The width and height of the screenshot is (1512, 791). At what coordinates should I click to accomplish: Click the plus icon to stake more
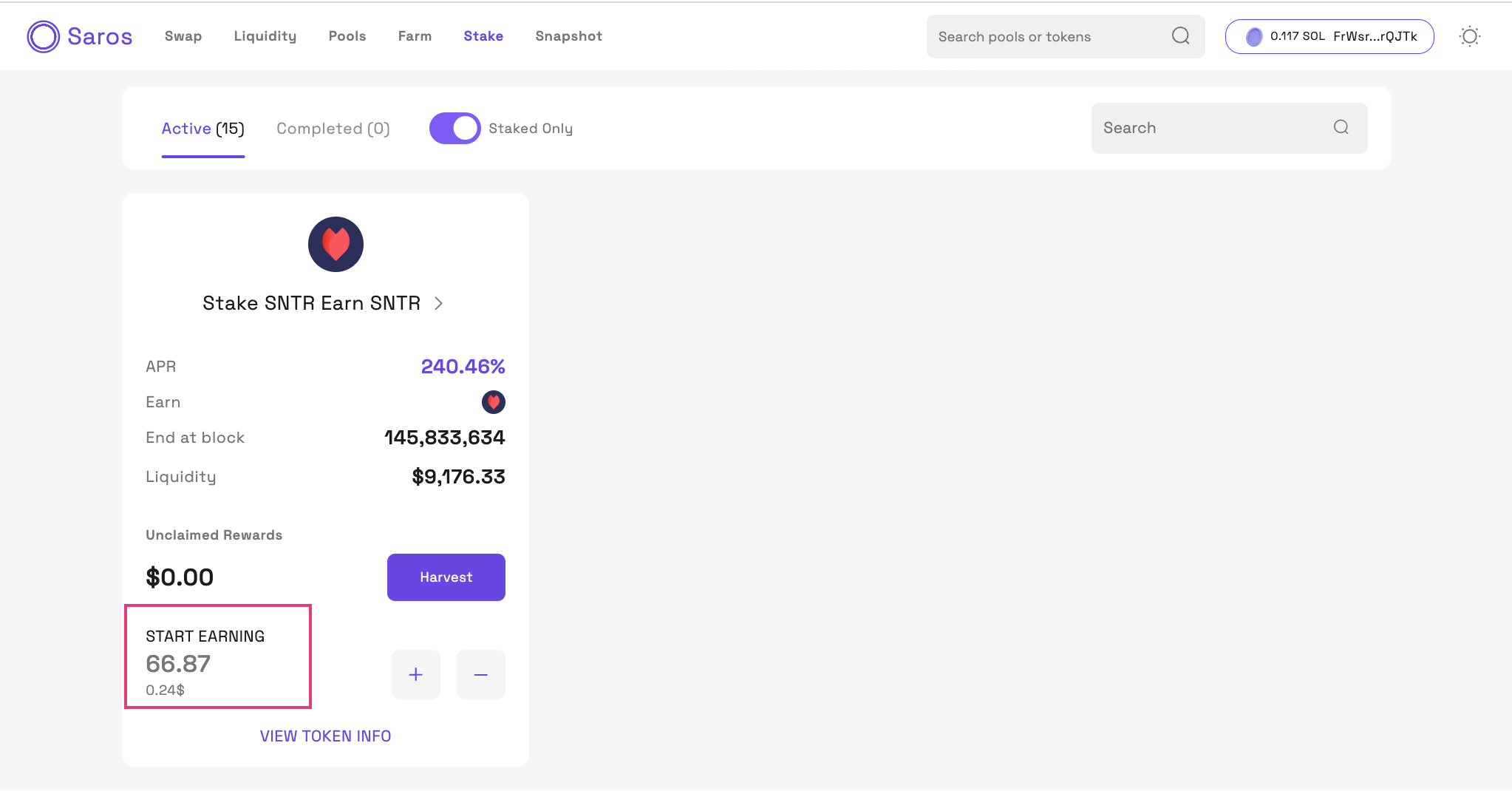click(x=416, y=674)
